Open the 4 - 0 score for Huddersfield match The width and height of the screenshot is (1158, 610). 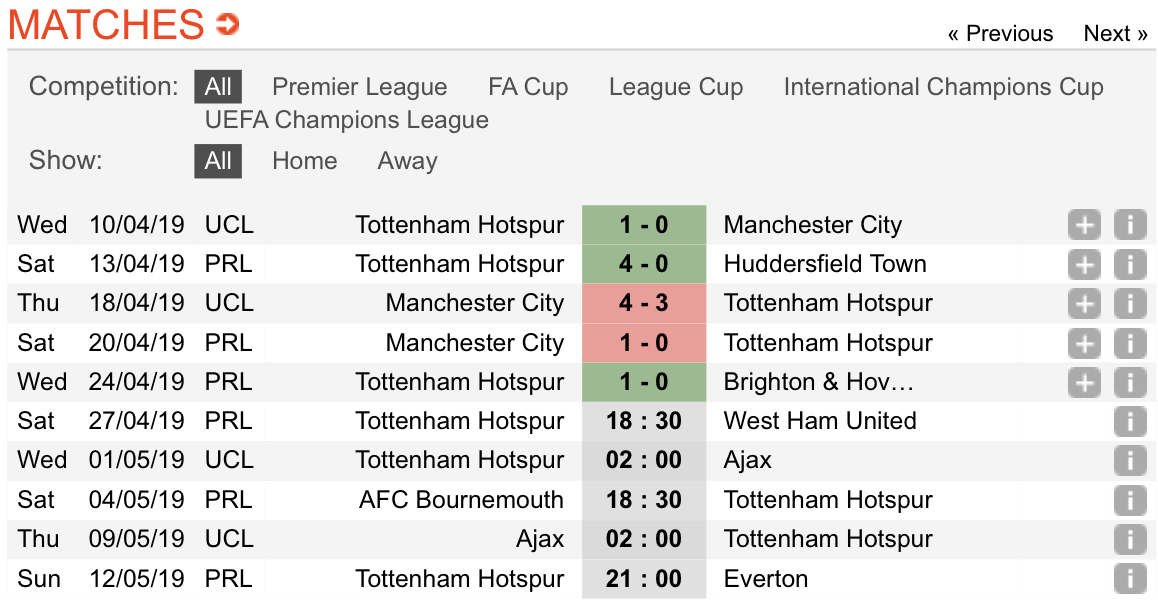coord(644,264)
